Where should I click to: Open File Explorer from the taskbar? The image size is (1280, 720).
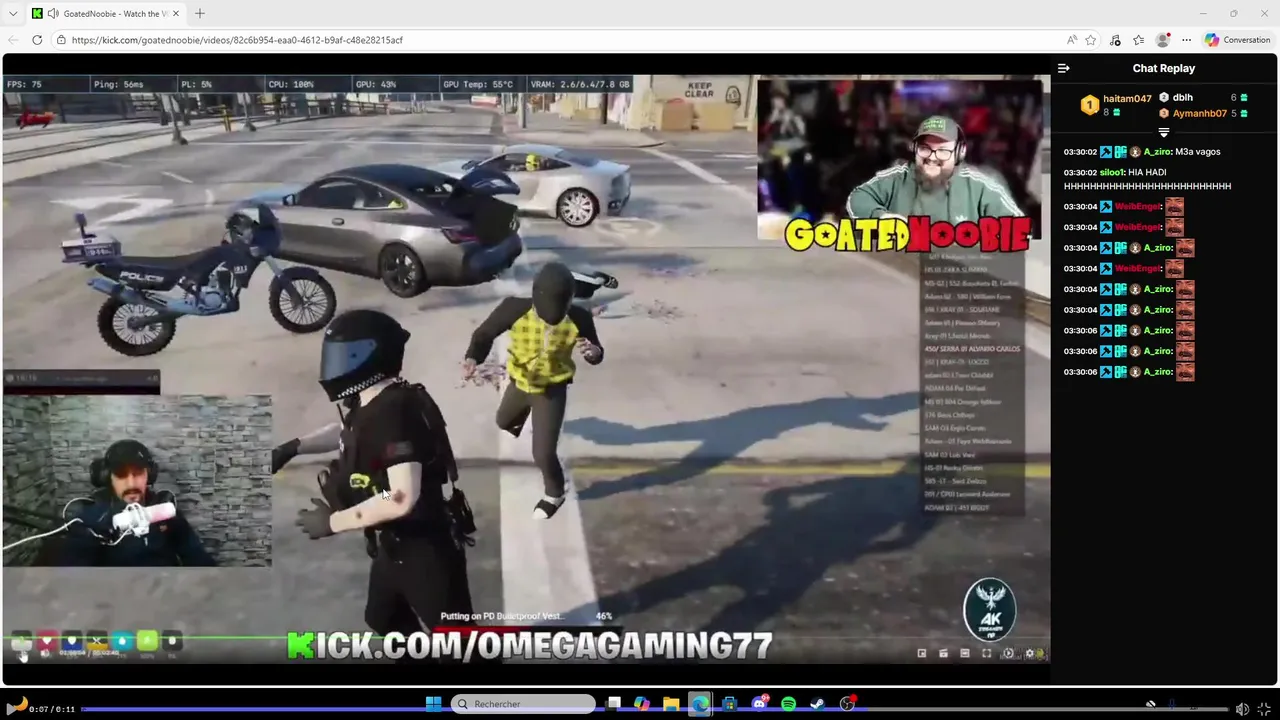click(671, 704)
